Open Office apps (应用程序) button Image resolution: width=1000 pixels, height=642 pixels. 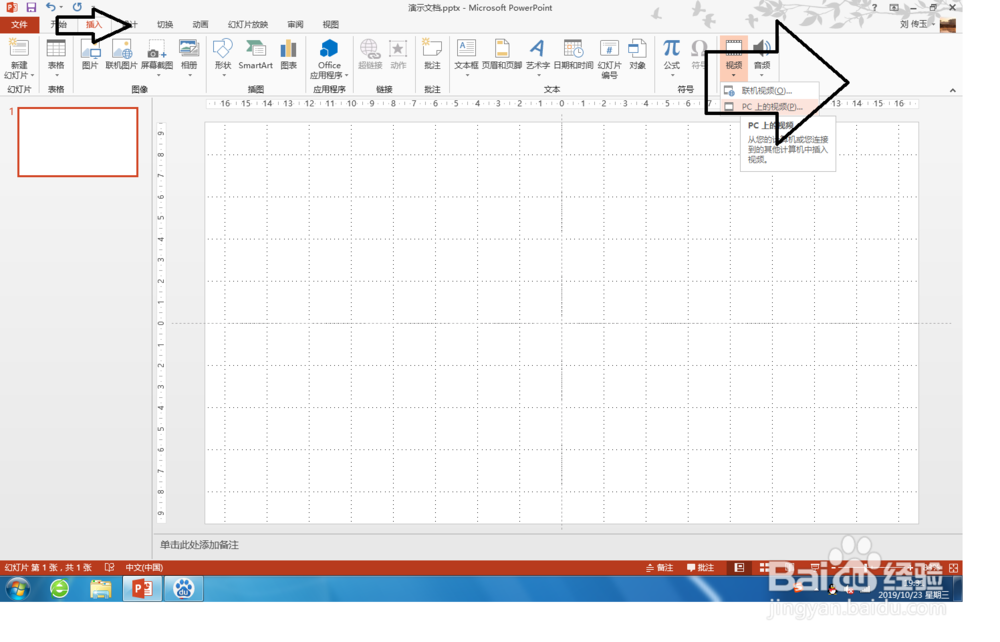(x=329, y=59)
